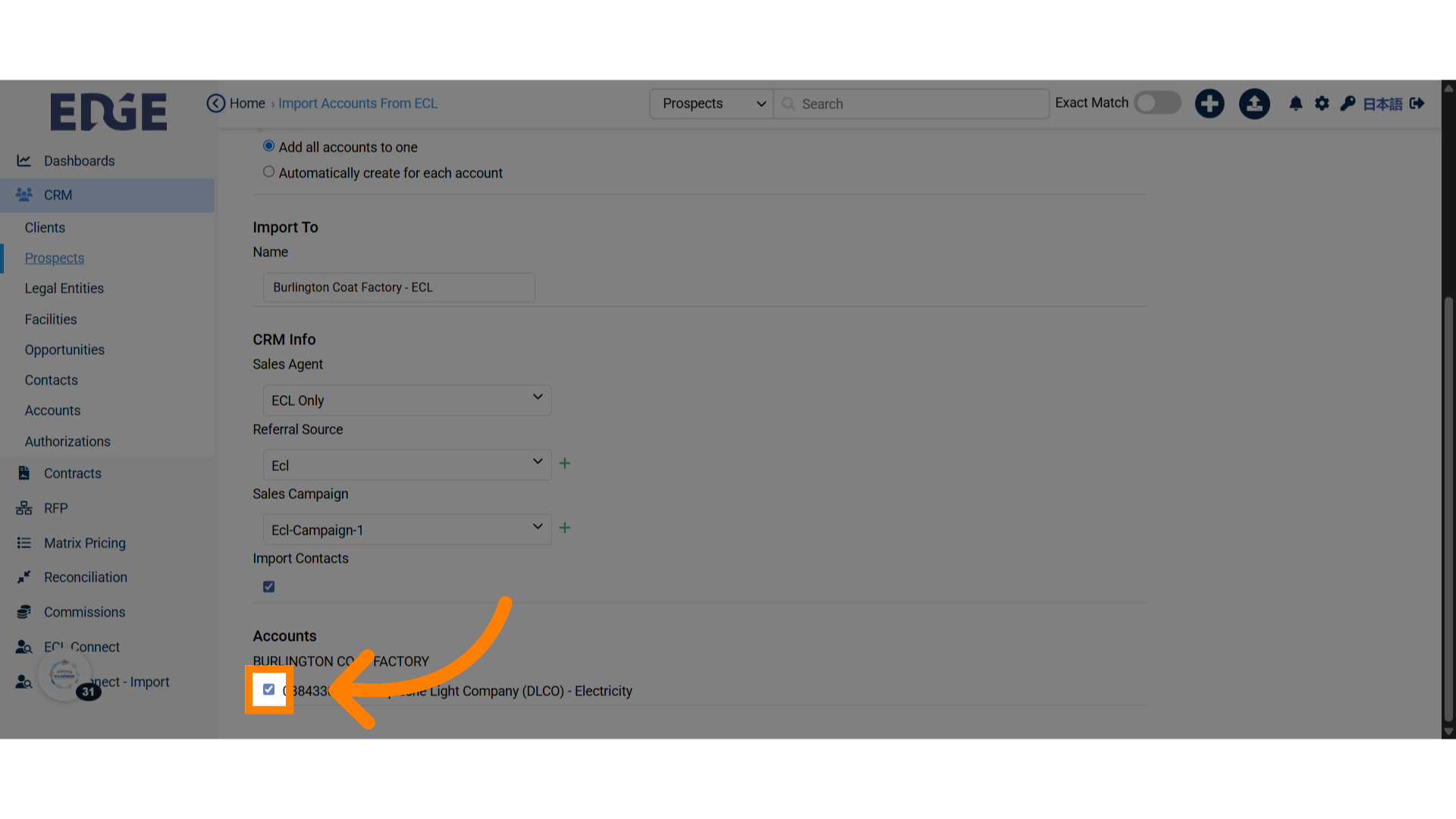Open Commissions in the sidebar
The image size is (1456, 819).
click(84, 612)
